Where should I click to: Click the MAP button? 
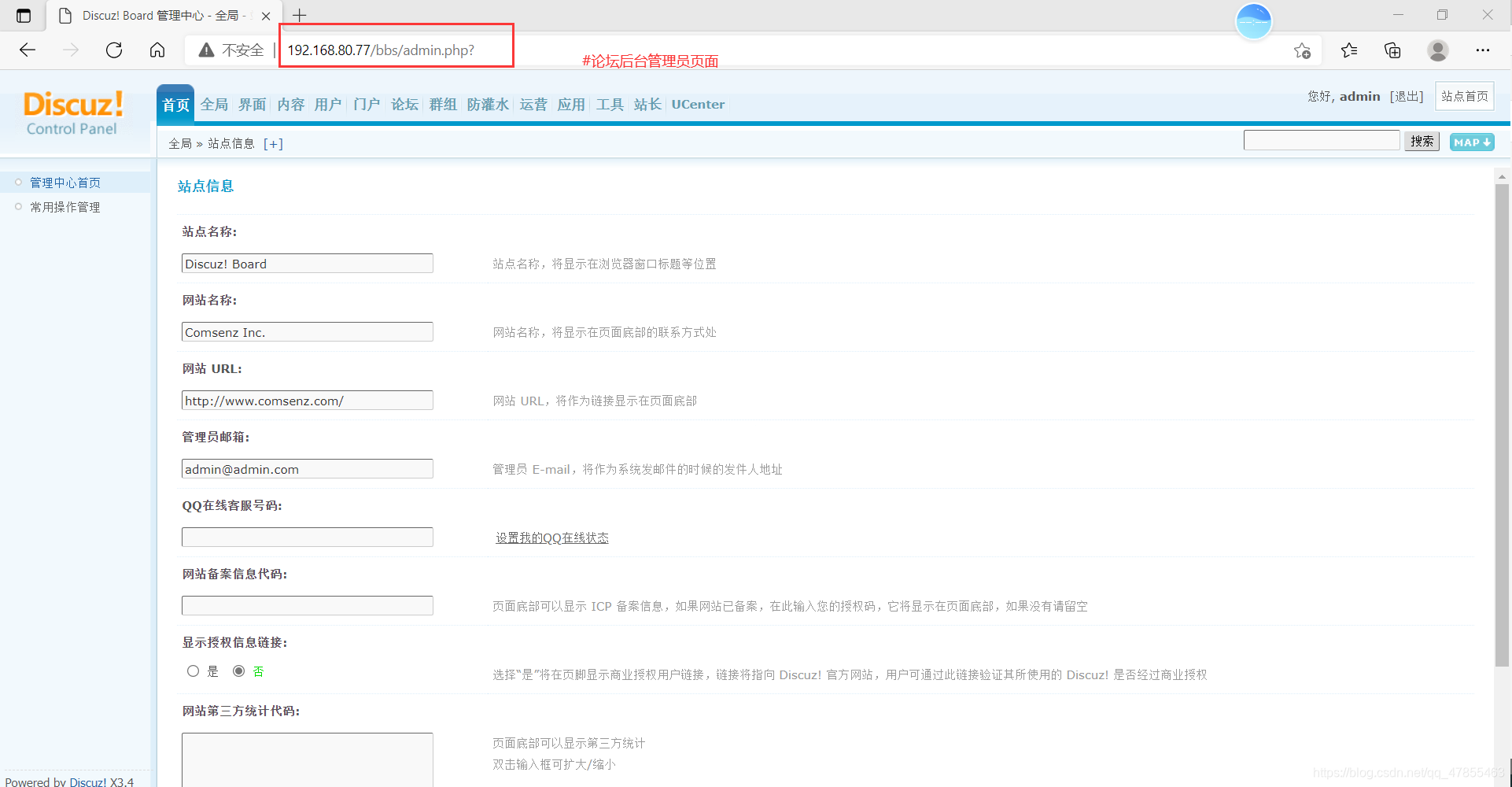[1472, 142]
